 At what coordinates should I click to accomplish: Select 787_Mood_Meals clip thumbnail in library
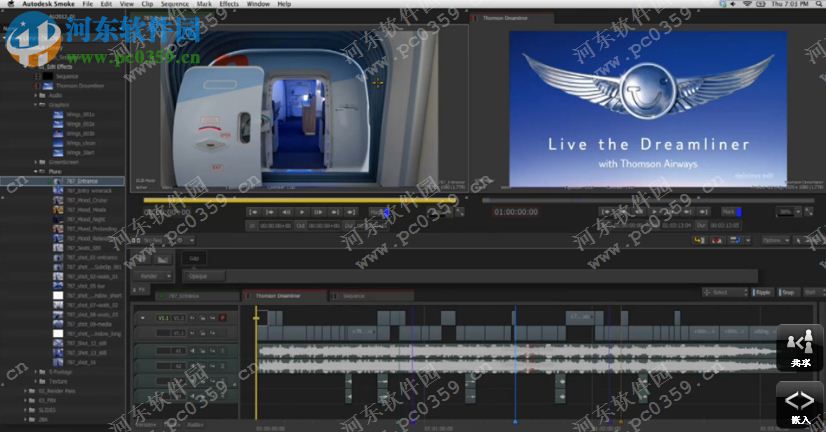(x=58, y=210)
